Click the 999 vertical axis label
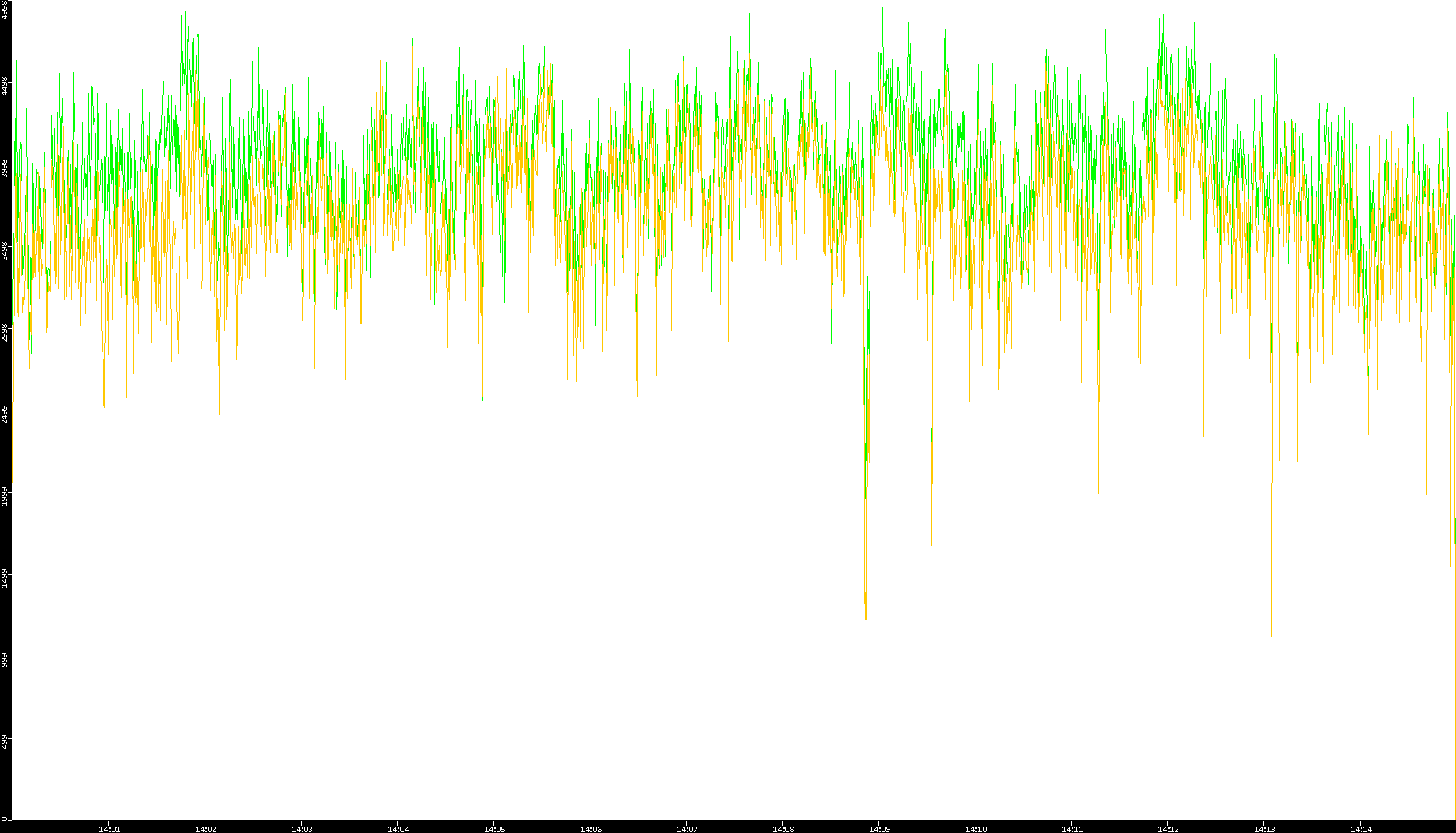The width and height of the screenshot is (1456, 833). tap(6, 659)
